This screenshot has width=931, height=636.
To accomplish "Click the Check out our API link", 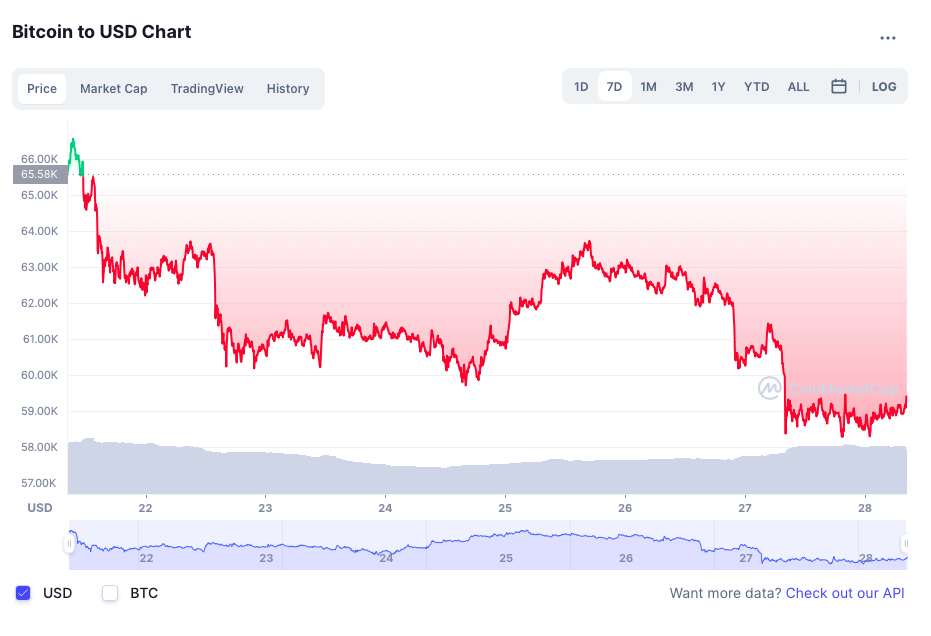I will [845, 593].
